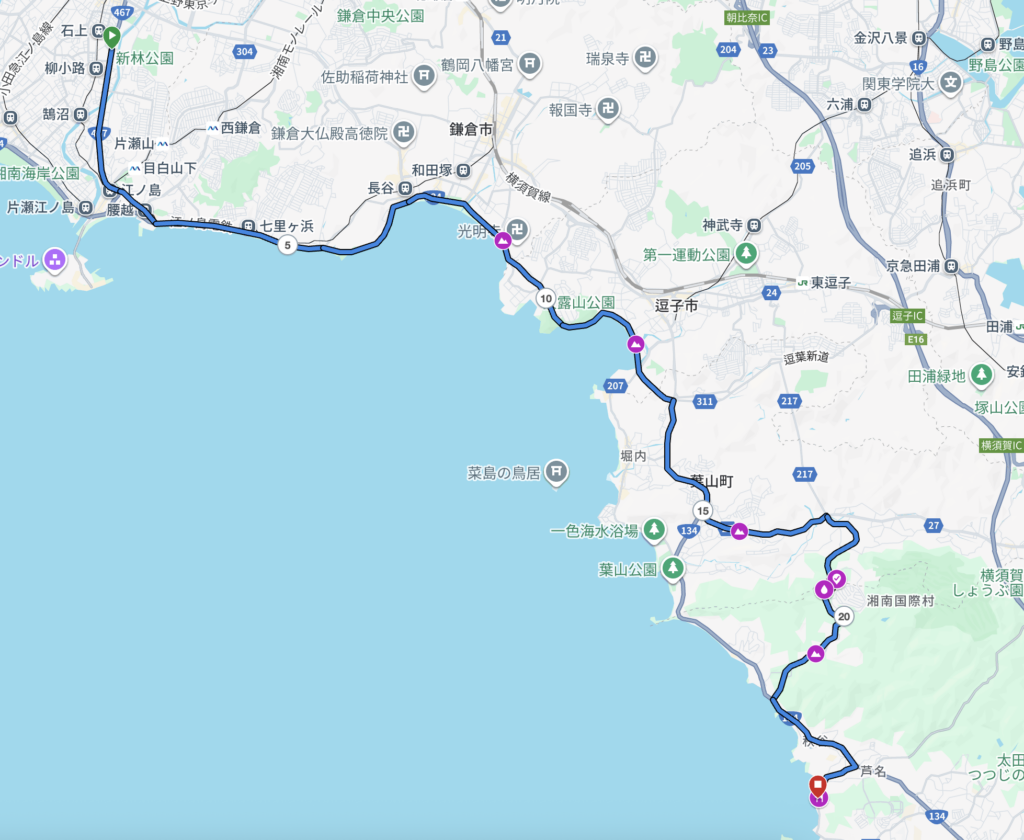
Task: Click the 報国寺 temple icon
Action: [x=609, y=108]
